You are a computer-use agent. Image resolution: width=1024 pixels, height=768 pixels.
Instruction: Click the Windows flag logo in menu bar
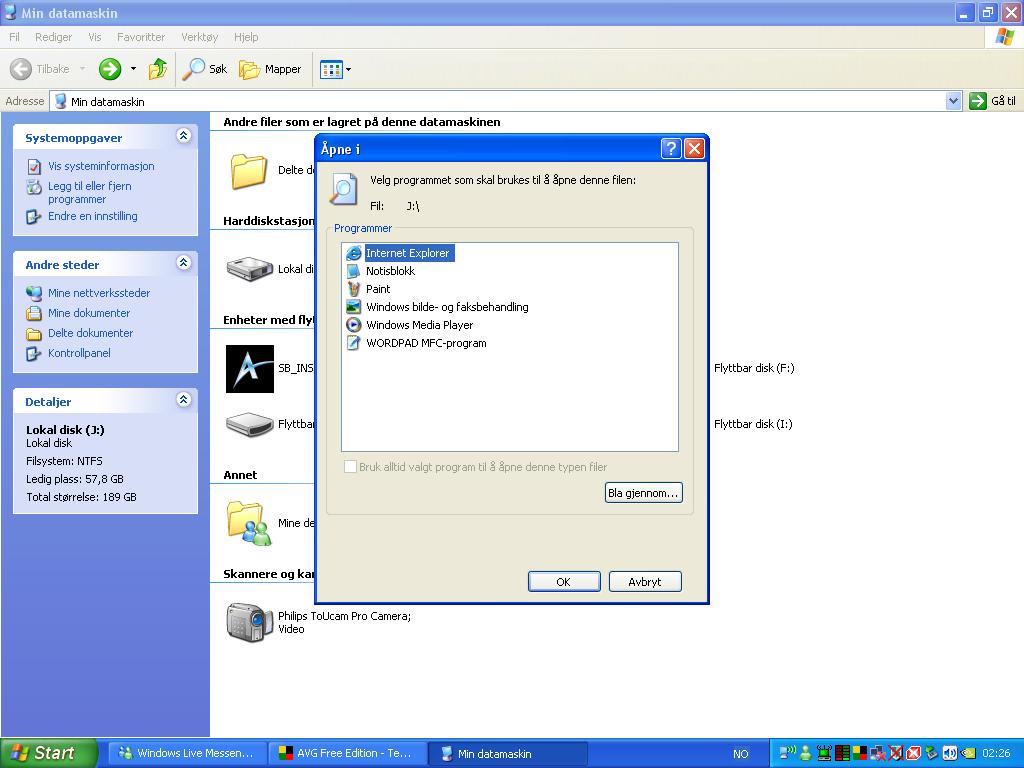coord(1004,37)
